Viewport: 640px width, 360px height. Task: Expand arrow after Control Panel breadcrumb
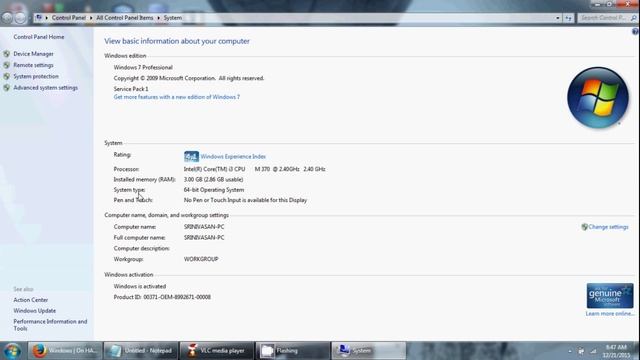pos(91,18)
